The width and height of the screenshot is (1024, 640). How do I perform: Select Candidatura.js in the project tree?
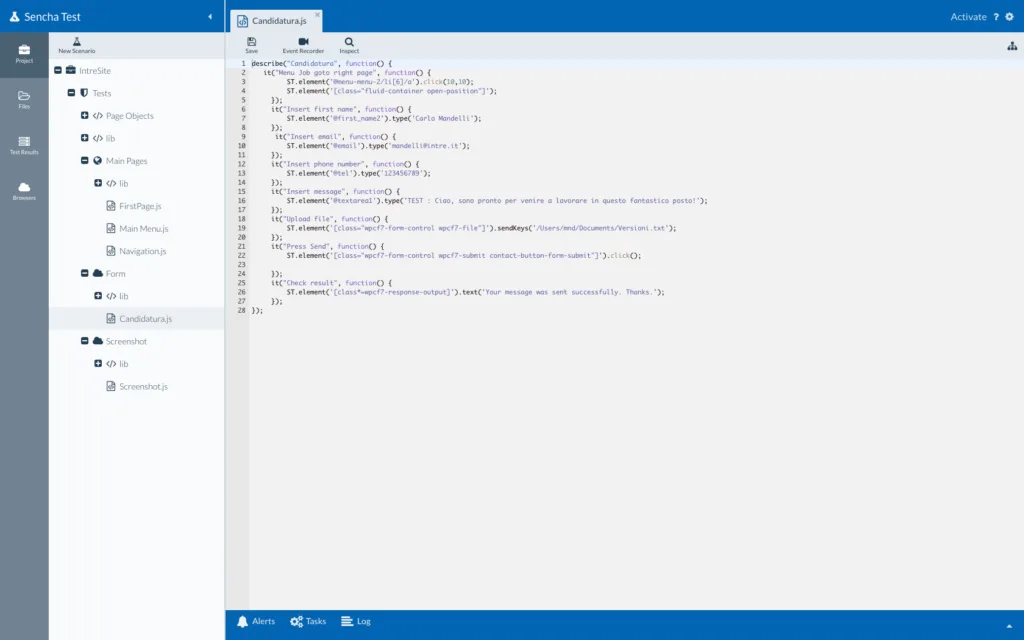(x=146, y=319)
